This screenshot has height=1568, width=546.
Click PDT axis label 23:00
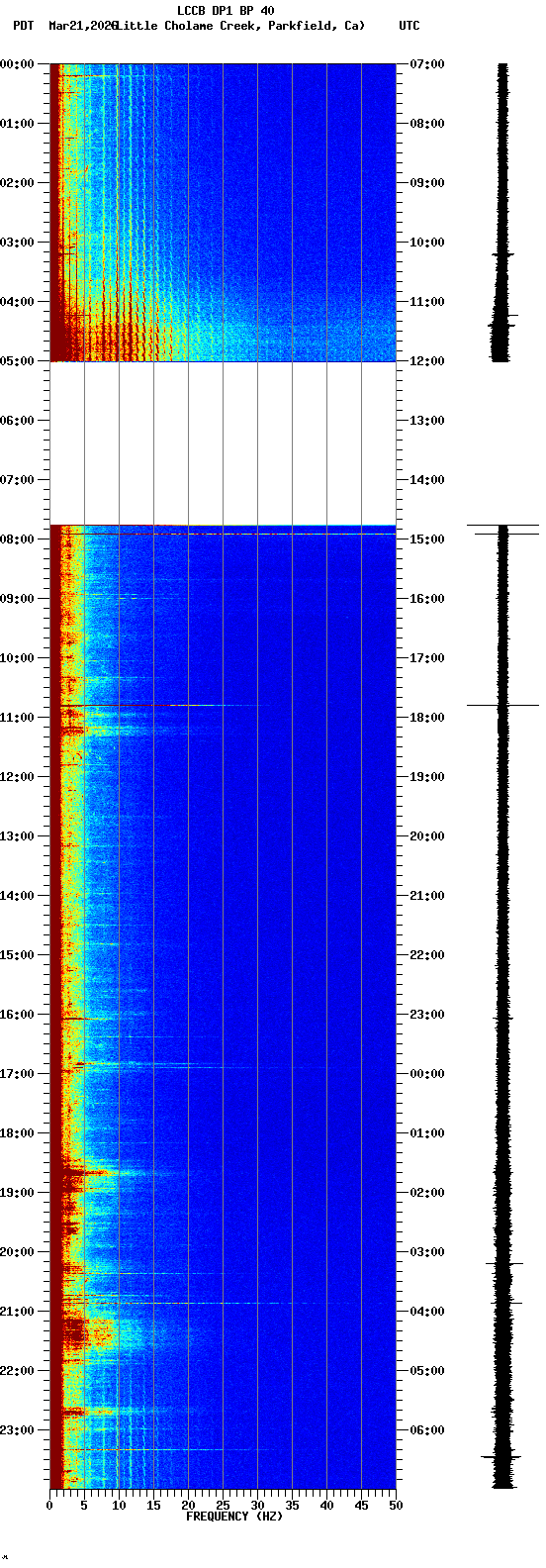coord(17,1430)
